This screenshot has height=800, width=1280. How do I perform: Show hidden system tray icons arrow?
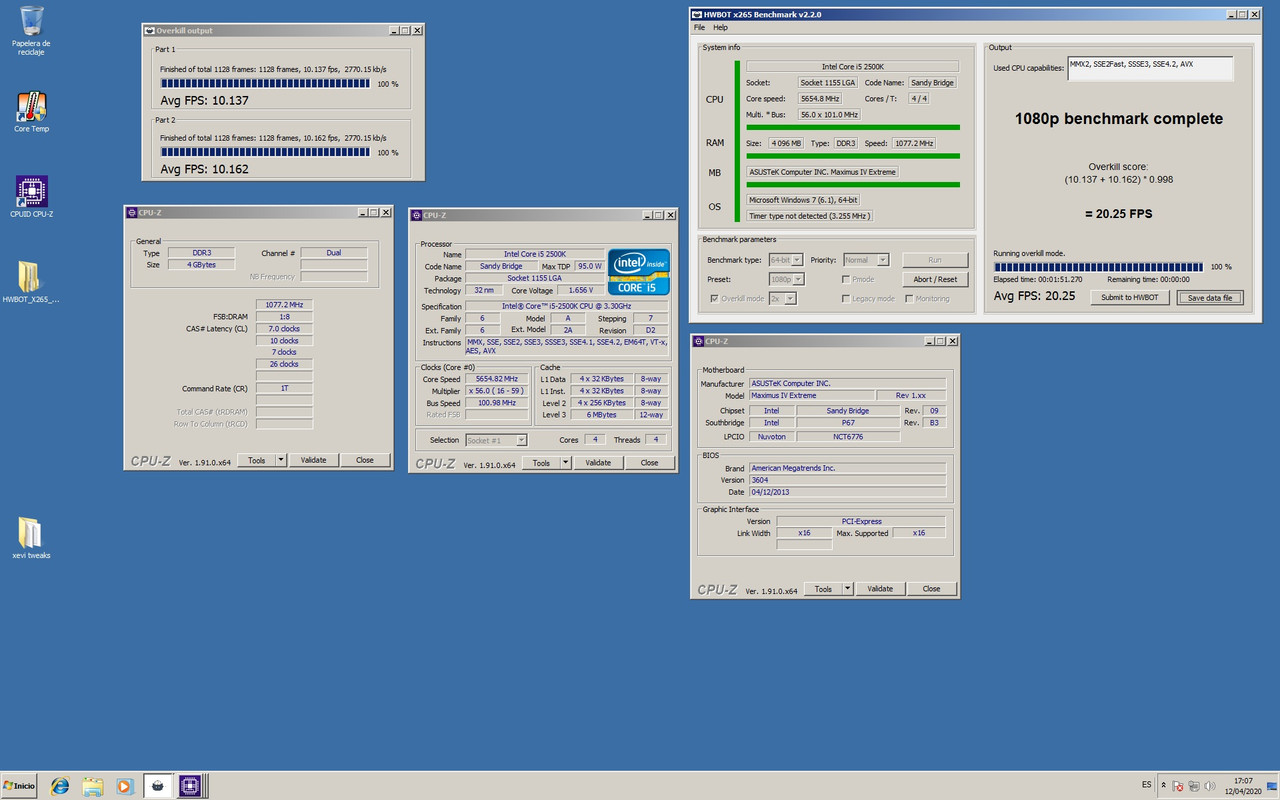1164,786
